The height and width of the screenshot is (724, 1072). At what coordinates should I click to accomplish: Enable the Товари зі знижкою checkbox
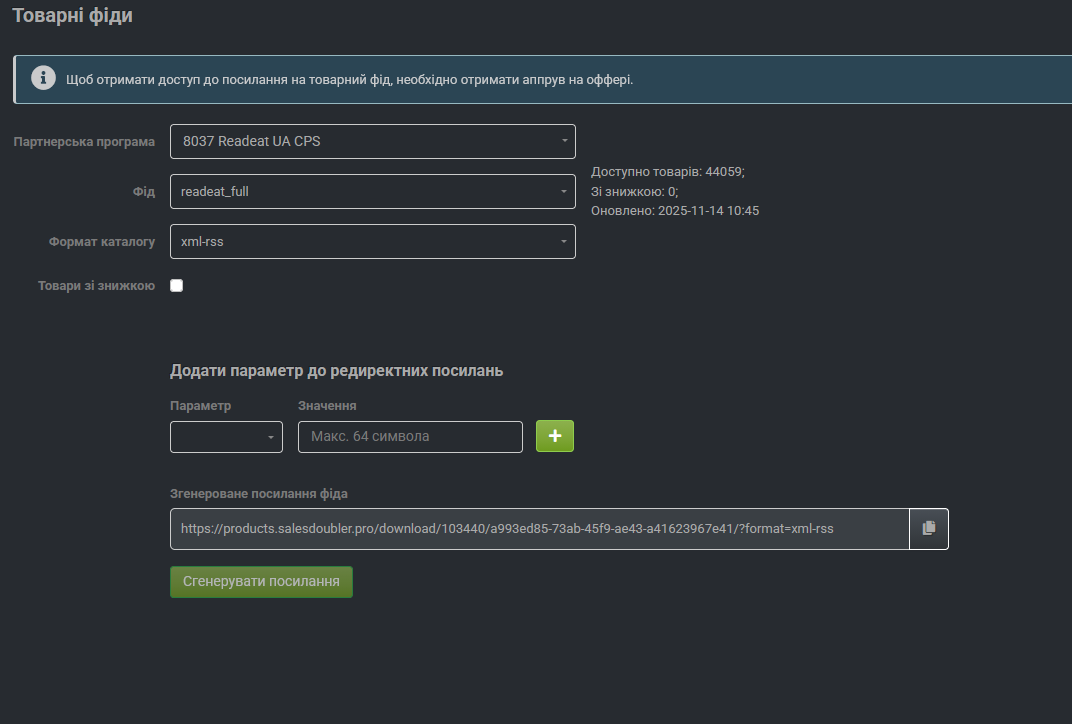[x=177, y=285]
